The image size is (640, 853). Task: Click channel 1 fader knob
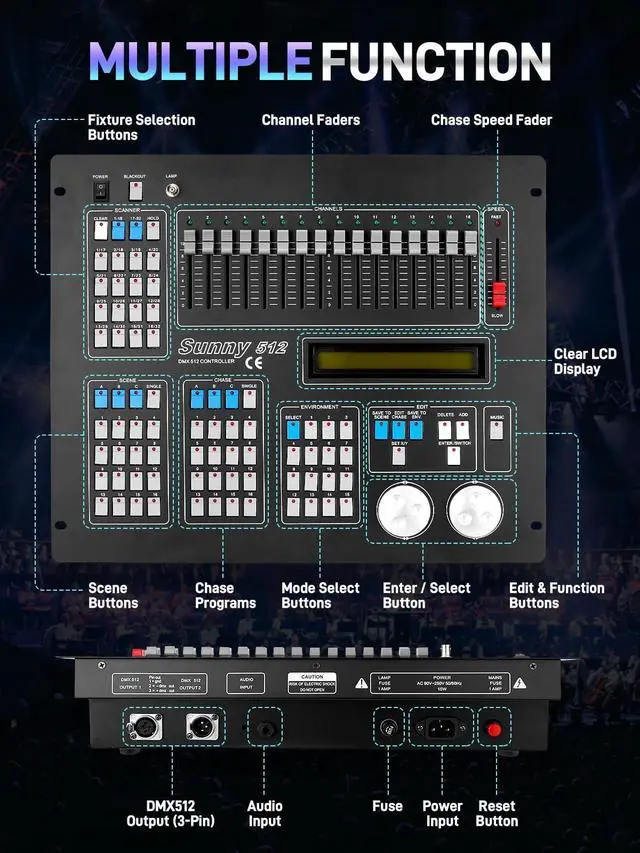click(x=189, y=242)
